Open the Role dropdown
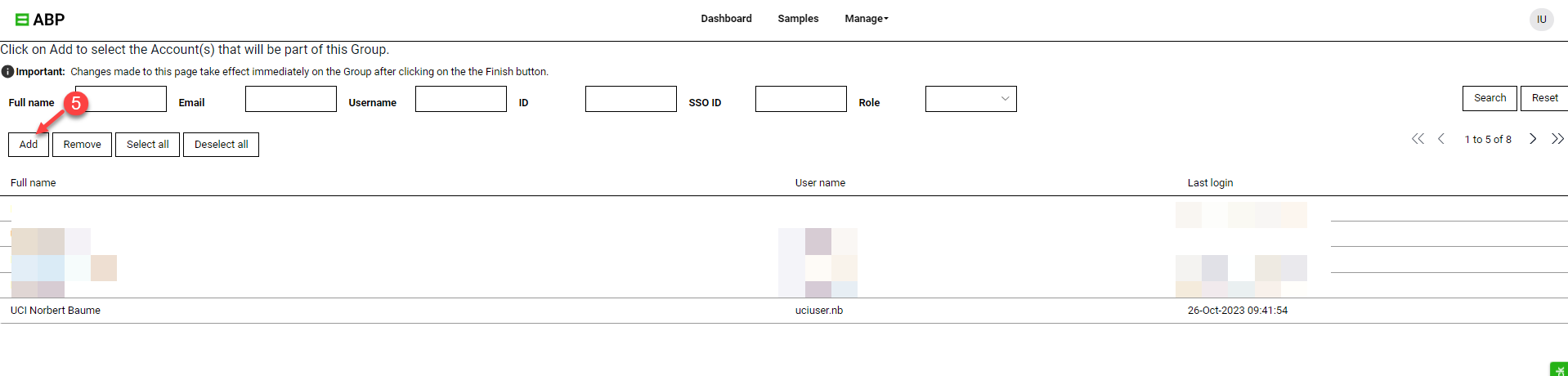The width and height of the screenshot is (1568, 376). point(970,99)
